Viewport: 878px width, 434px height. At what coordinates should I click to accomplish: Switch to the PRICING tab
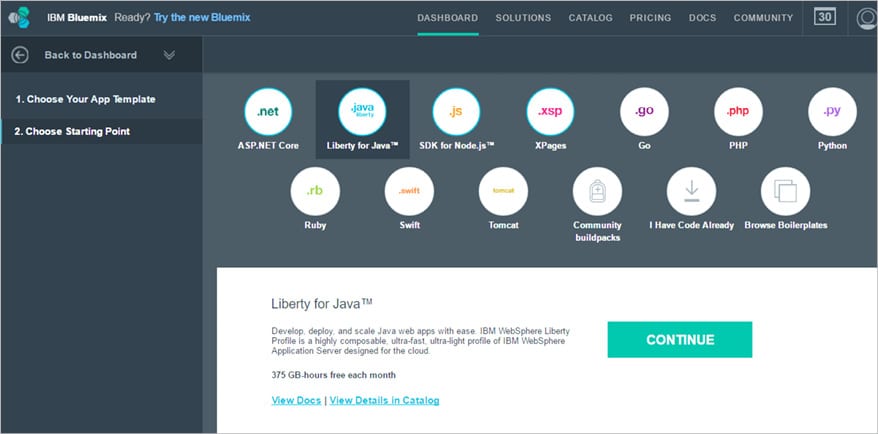pos(651,18)
